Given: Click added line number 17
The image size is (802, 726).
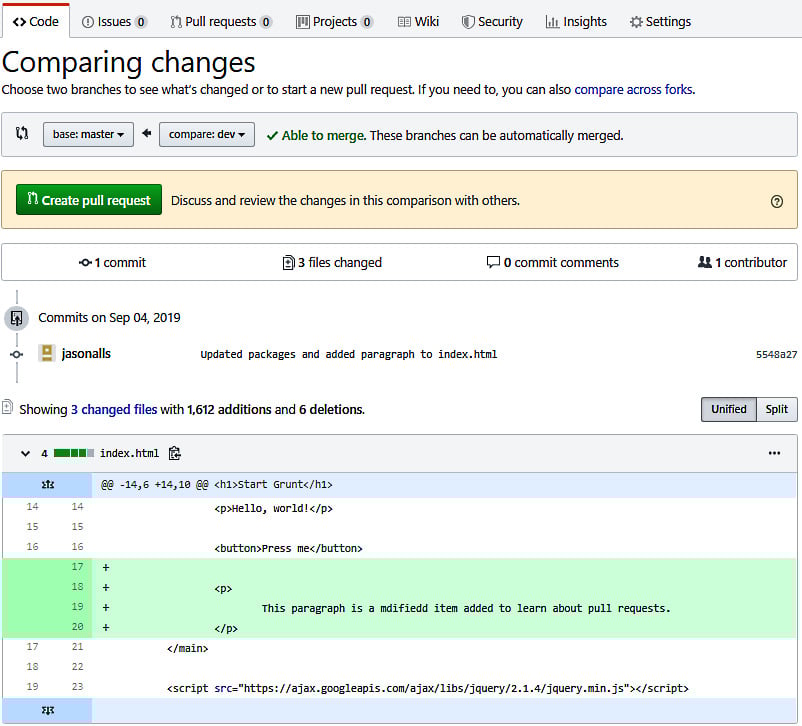Looking at the screenshot, I should point(77,567).
